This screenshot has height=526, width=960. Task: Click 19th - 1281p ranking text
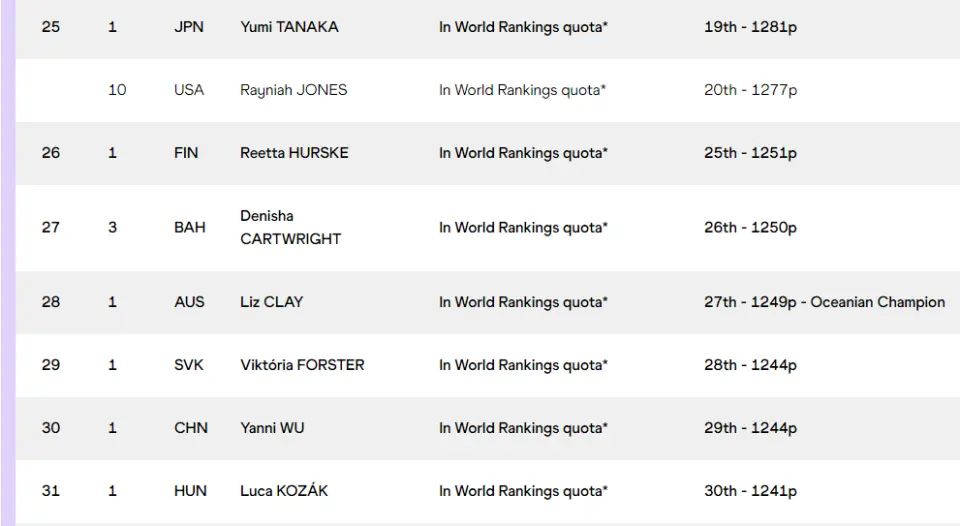point(751,27)
